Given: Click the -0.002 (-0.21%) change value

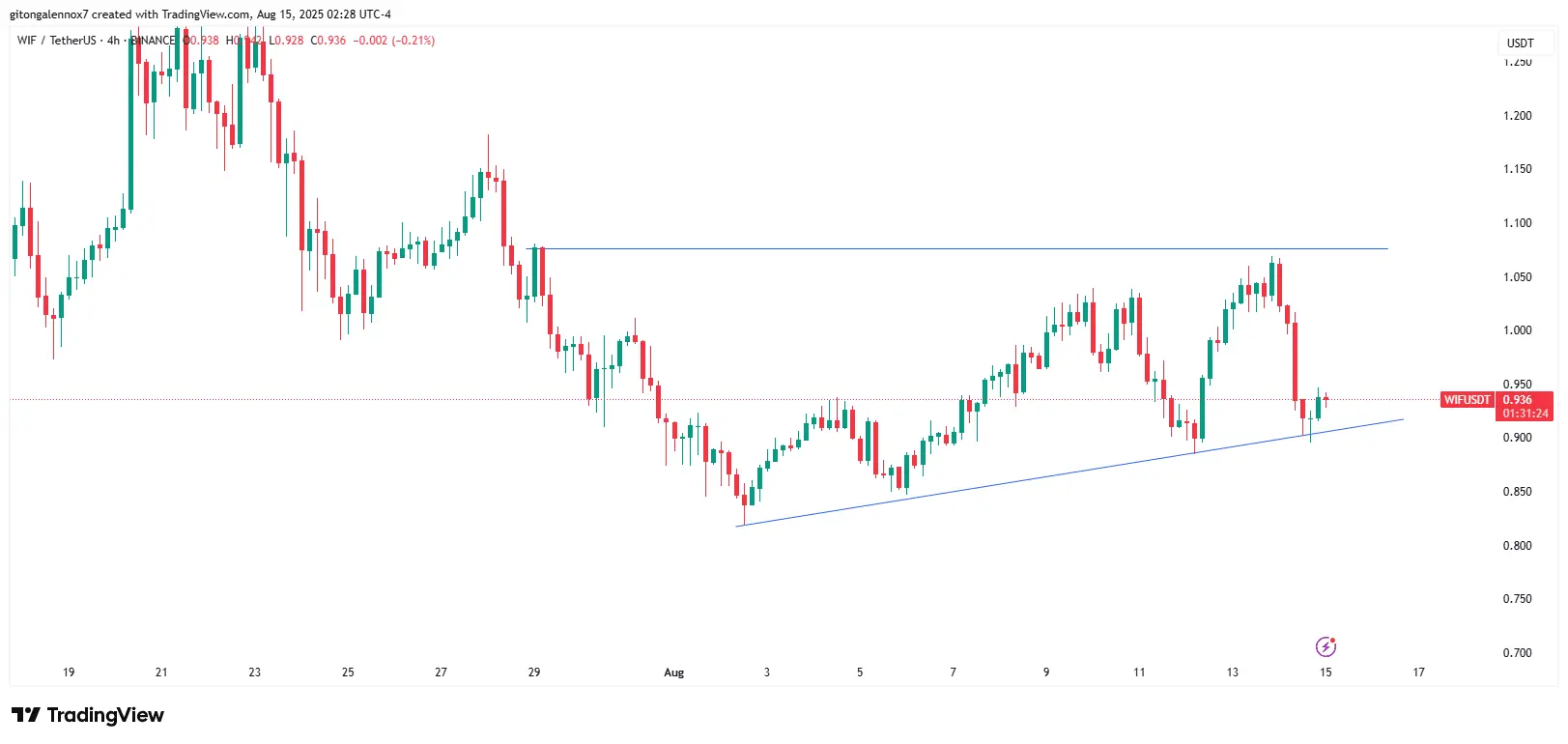Looking at the screenshot, I should (x=394, y=41).
